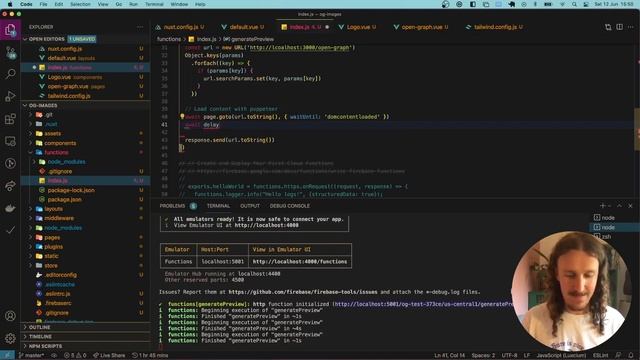Open the Run and Debug view
Screen dimensions: 640x360
click(x=10, y=96)
